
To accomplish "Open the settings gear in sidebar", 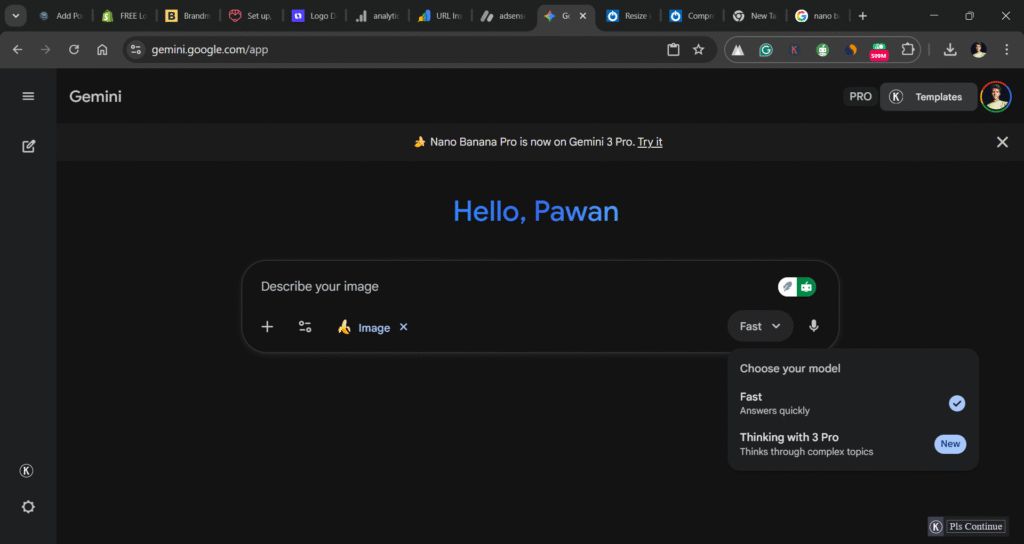I will (x=28, y=506).
